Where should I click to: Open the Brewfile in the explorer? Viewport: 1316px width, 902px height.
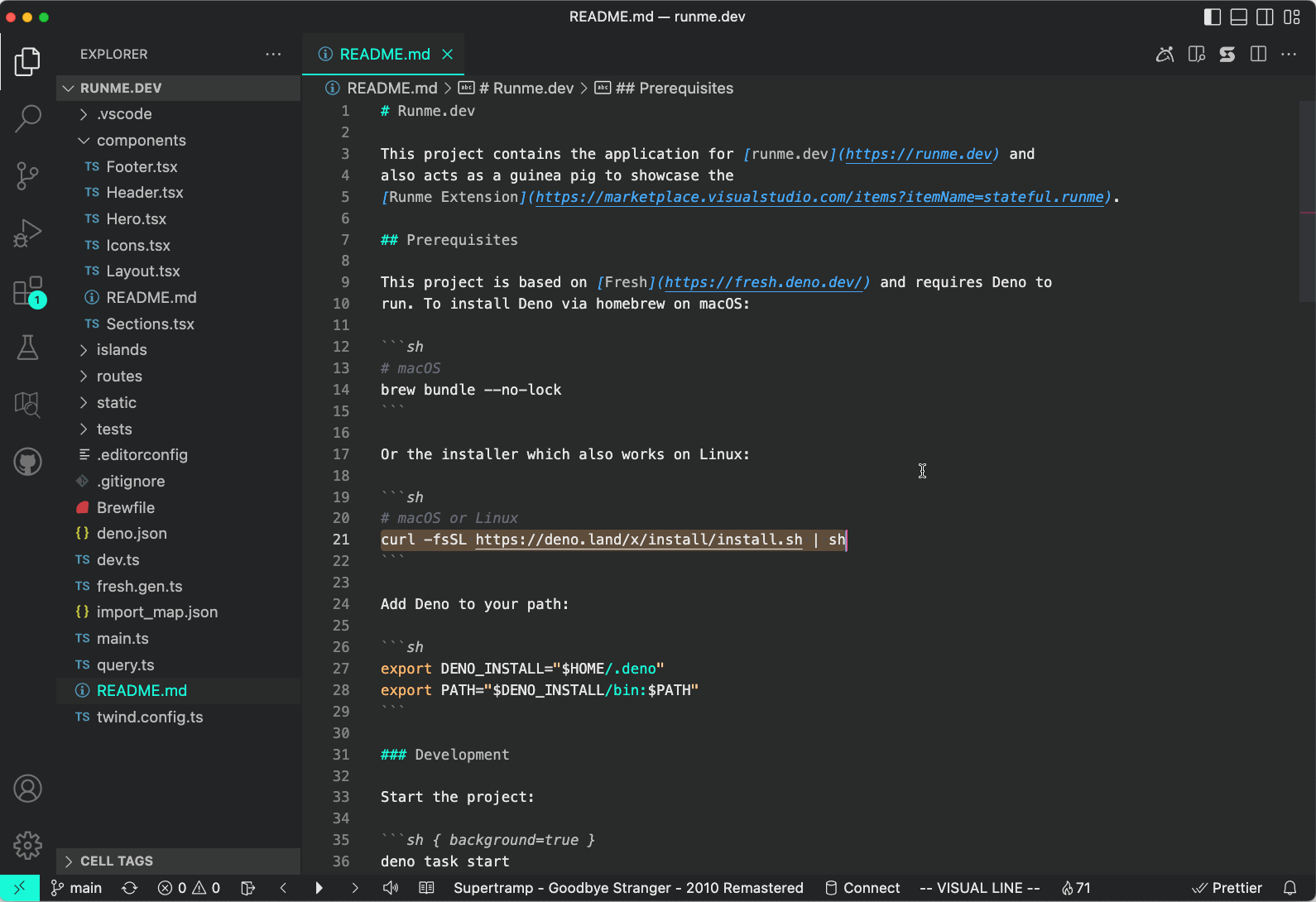click(178, 508)
